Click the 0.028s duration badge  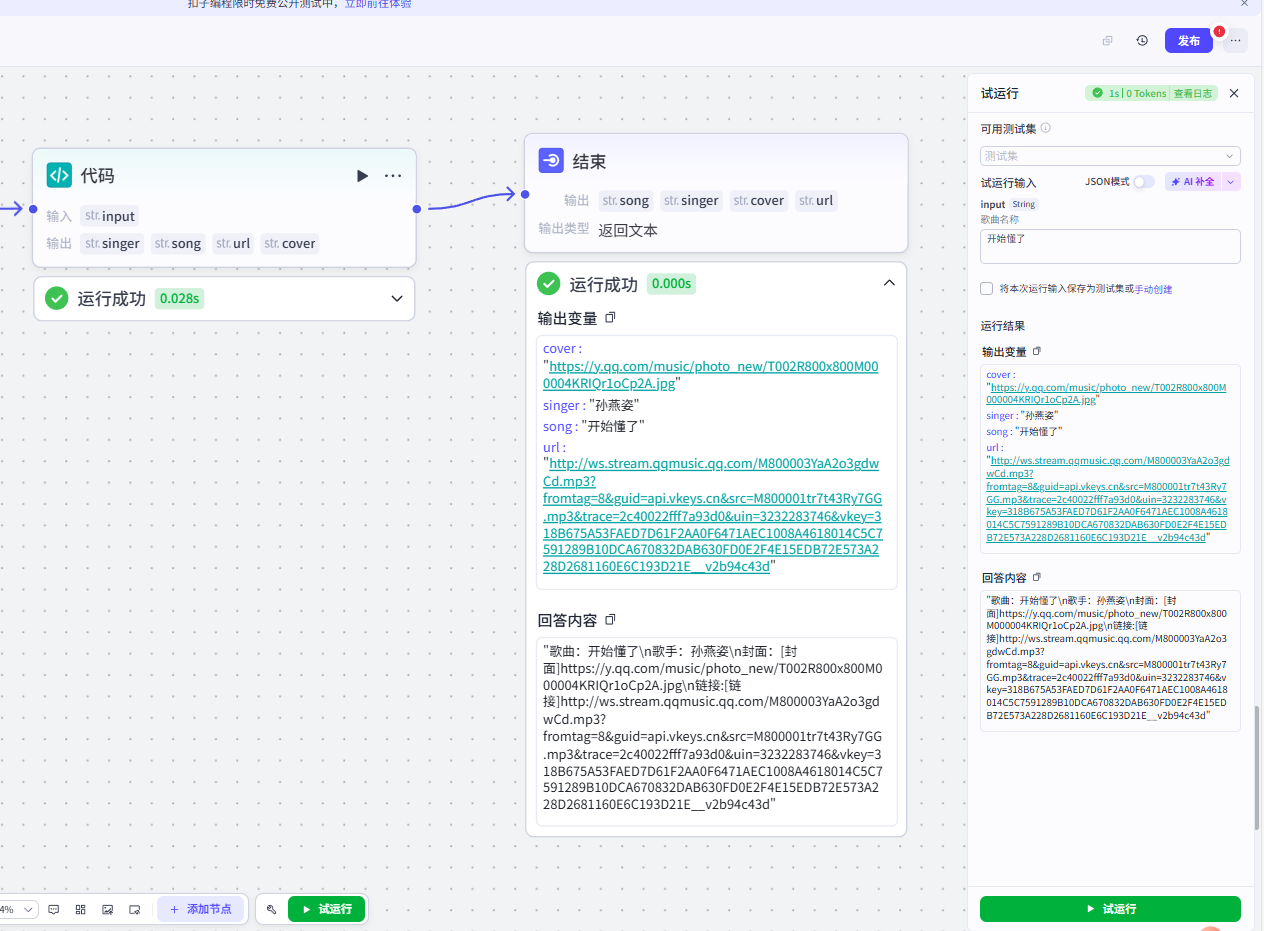tap(180, 298)
